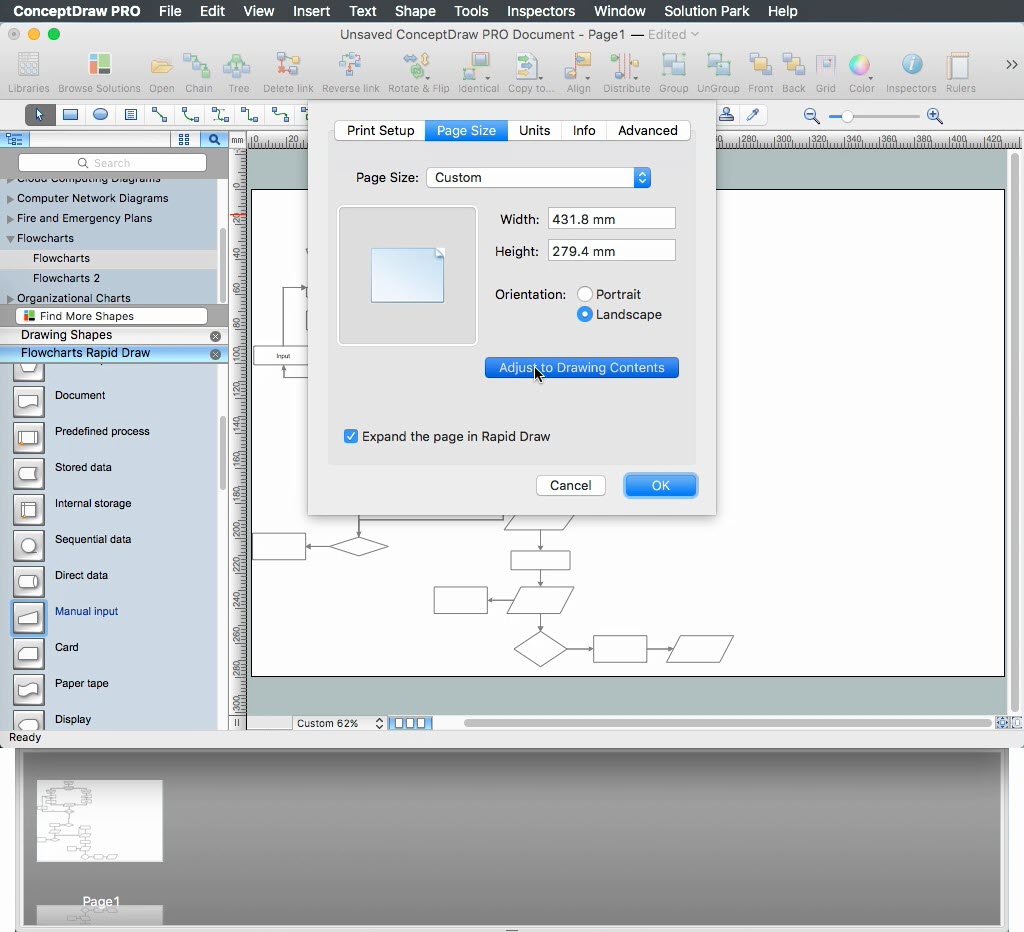Viewport: 1024px width, 932px height.
Task: Expand the Organizational Charts library tree
Action: tap(11, 299)
